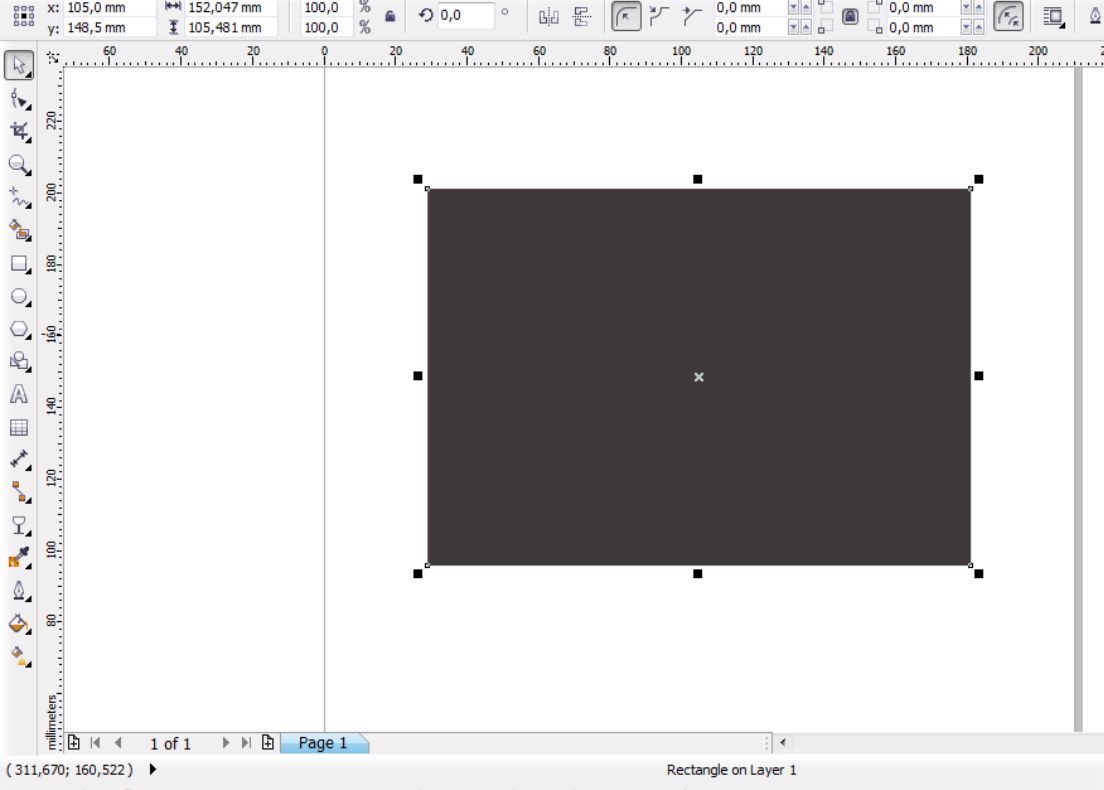Viewport: 1104px width, 790px height.
Task: Select the Rectangle tool
Action: 19,263
